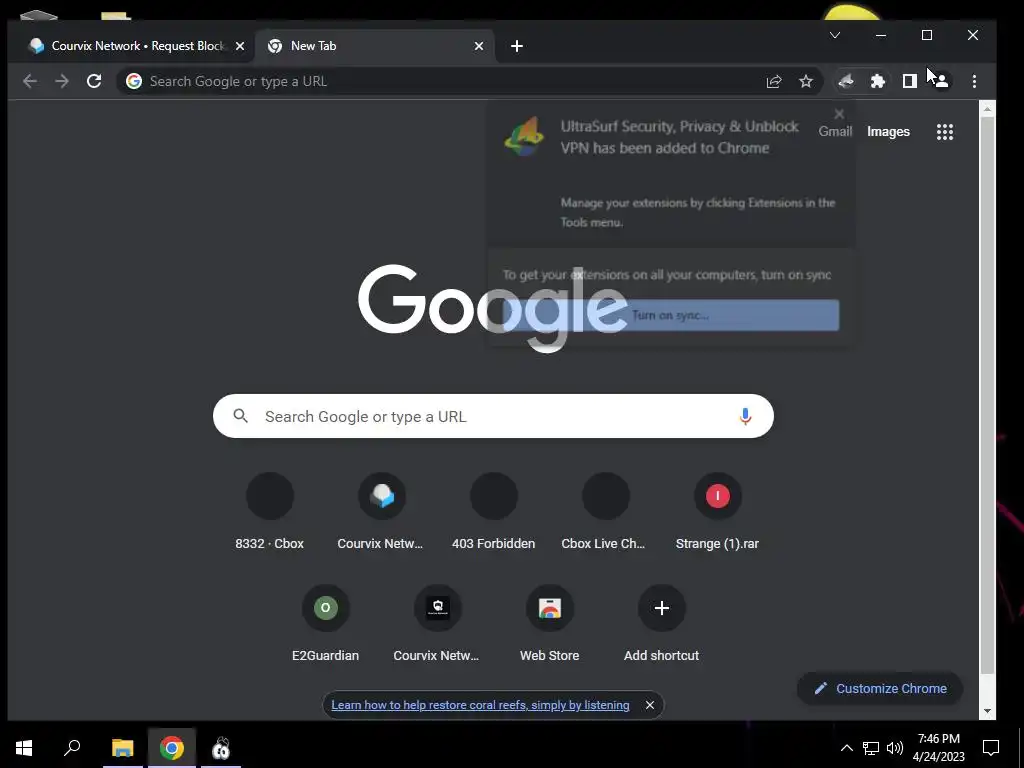
Task: Show hidden system tray icons
Action: tap(846, 748)
